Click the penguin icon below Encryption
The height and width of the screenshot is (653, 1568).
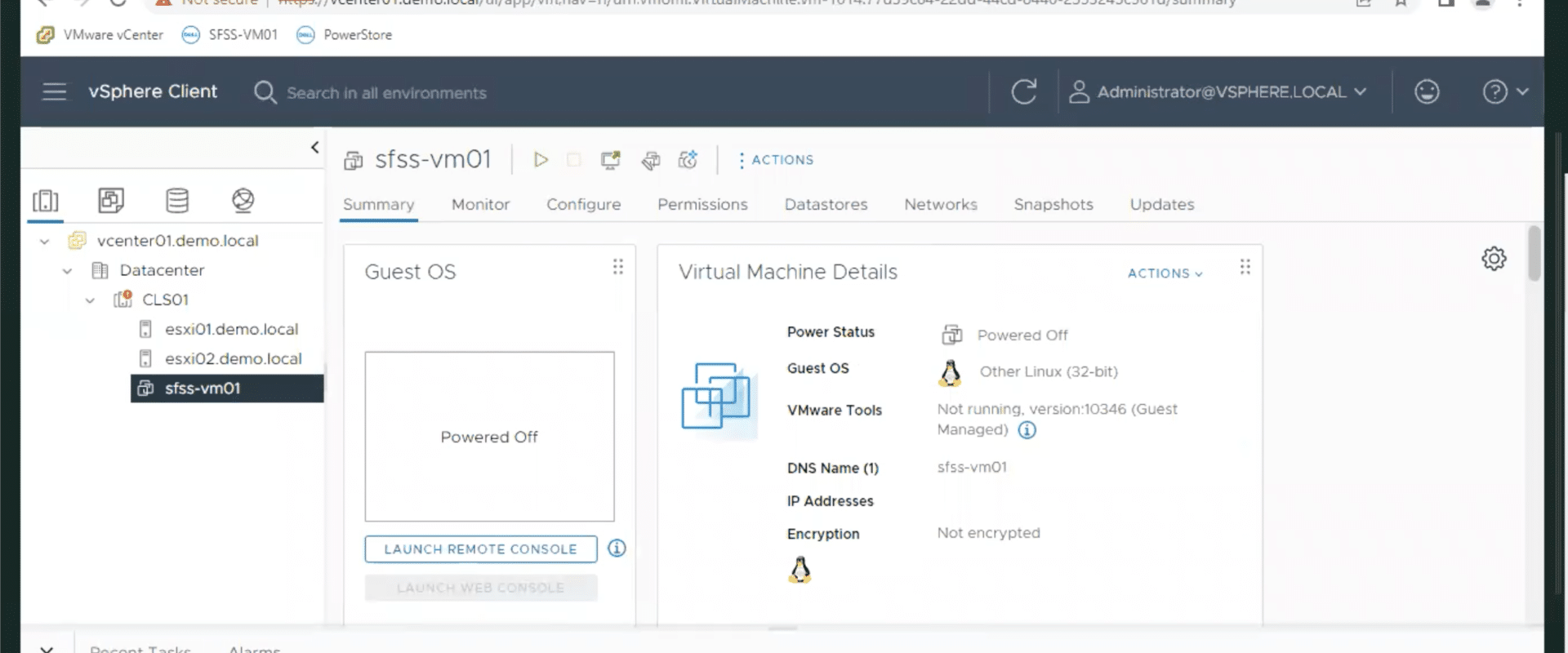pyautogui.click(x=800, y=570)
